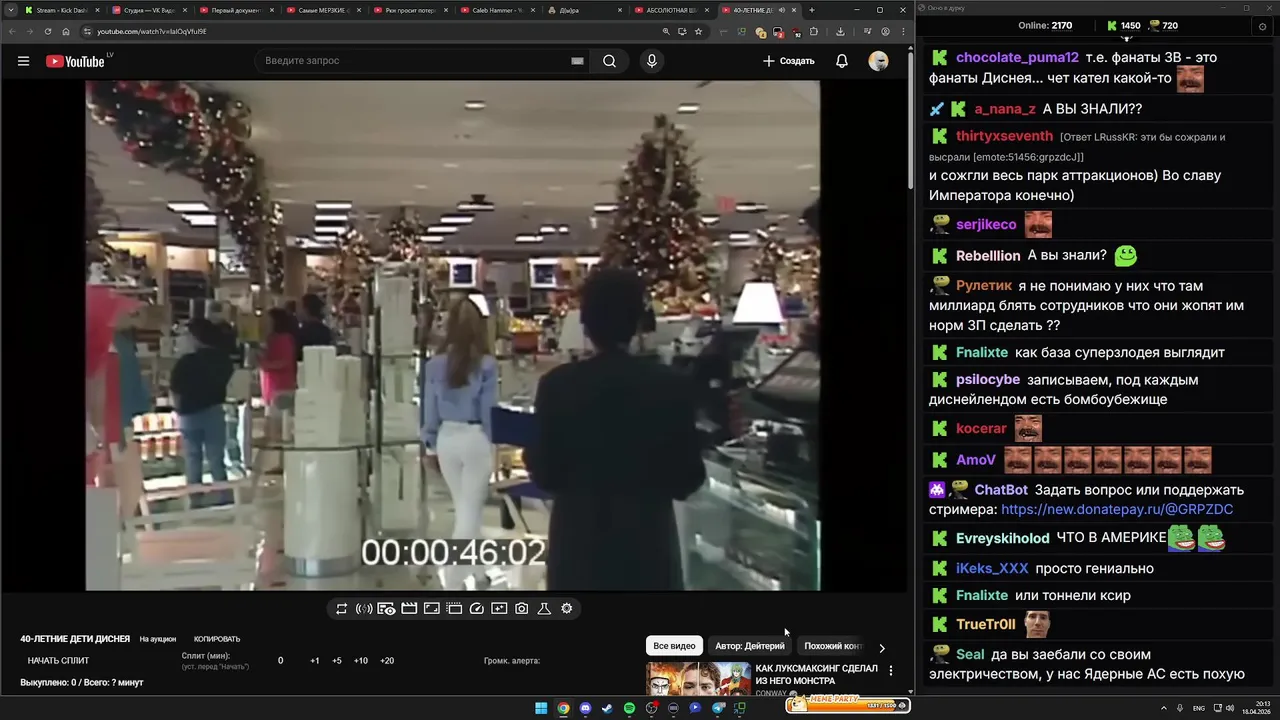This screenshot has height=720, width=1280.
Task: Open the Windows Start menu
Action: click(x=541, y=708)
